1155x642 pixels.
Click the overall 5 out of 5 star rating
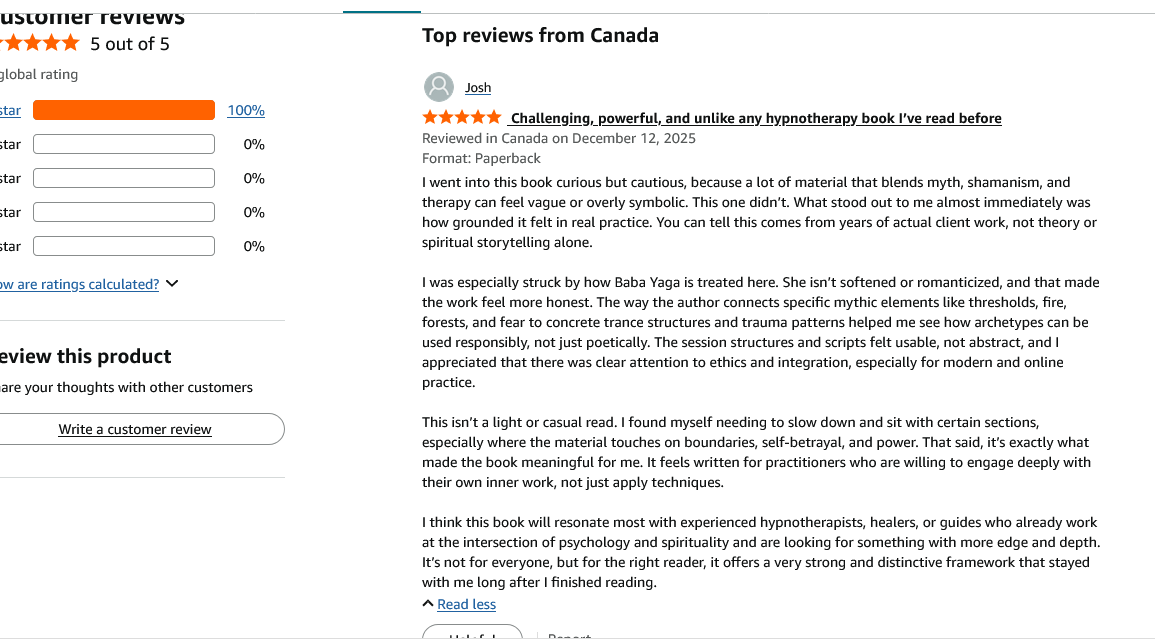40,43
